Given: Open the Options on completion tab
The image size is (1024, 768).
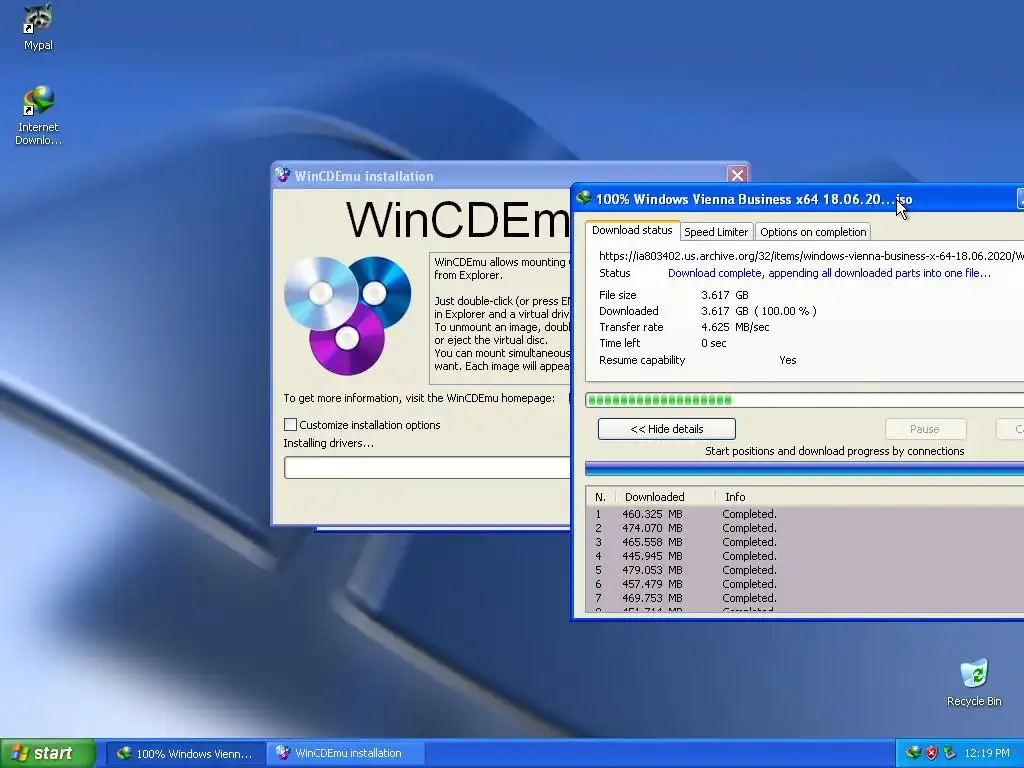Looking at the screenshot, I should coord(813,232).
